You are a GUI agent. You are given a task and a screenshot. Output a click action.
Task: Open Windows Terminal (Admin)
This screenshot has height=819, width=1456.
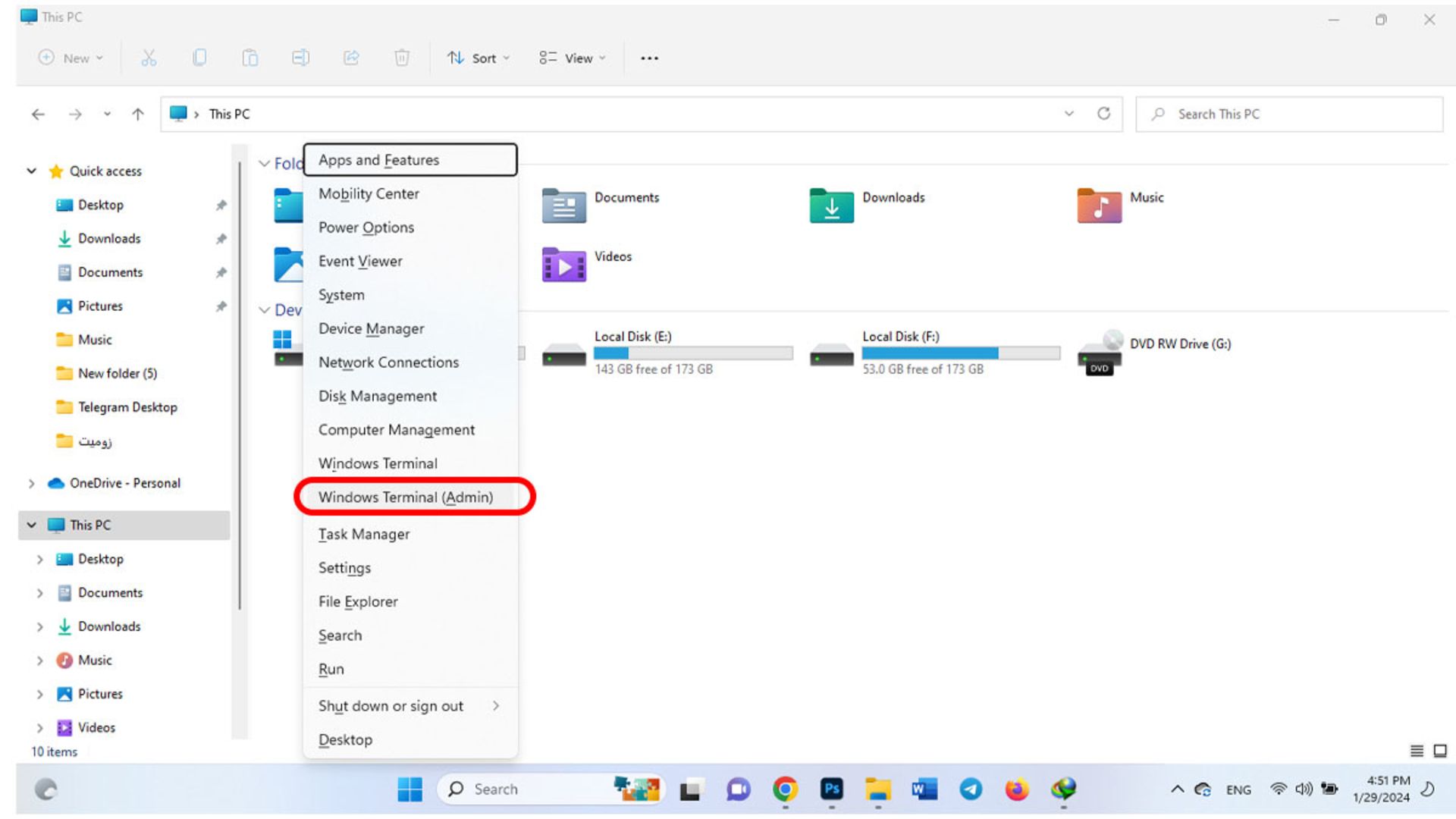pyautogui.click(x=405, y=497)
